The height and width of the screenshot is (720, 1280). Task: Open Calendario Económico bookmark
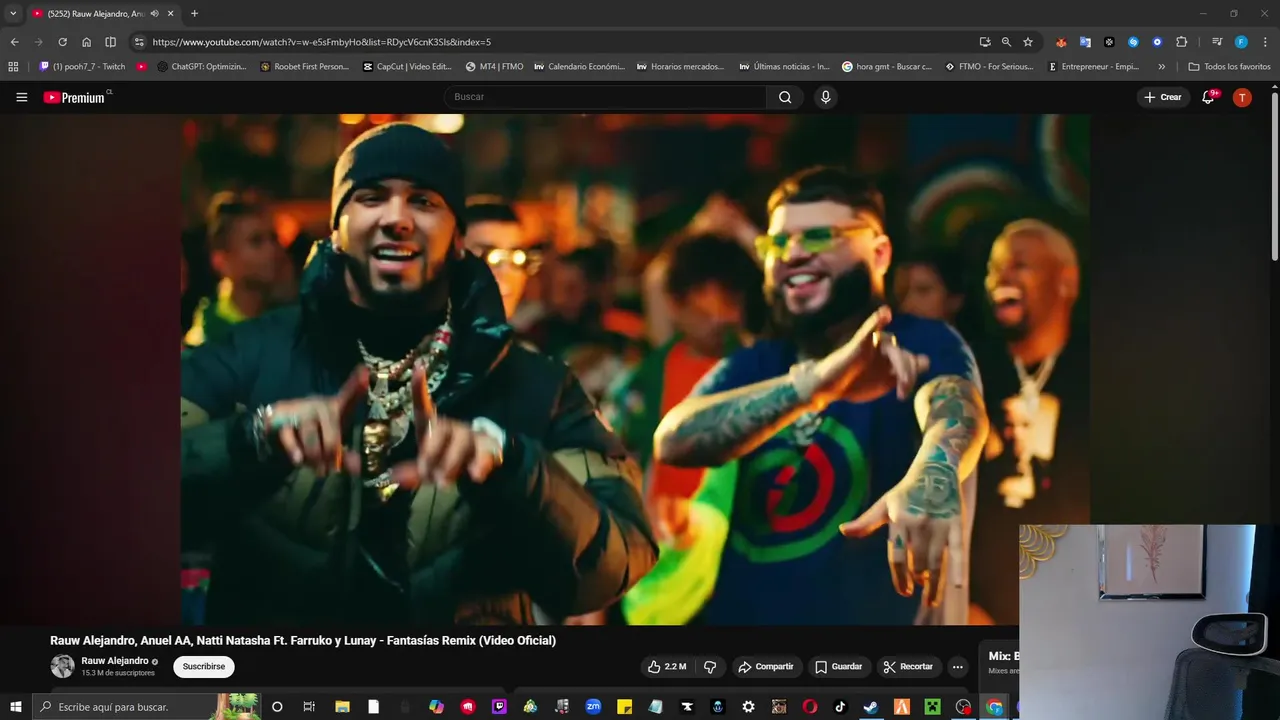click(580, 67)
